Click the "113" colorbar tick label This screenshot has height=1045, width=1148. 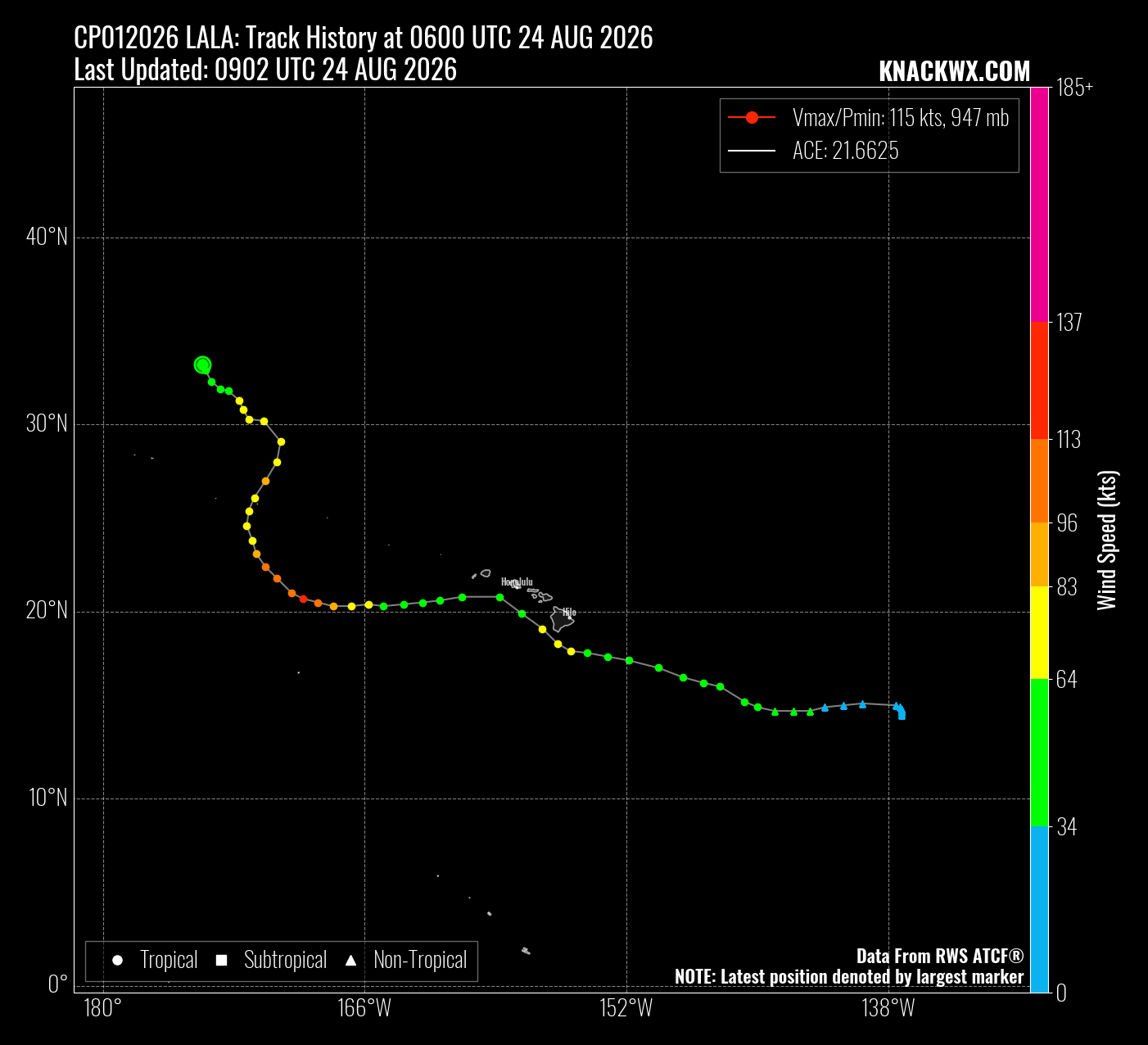pyautogui.click(x=1069, y=440)
